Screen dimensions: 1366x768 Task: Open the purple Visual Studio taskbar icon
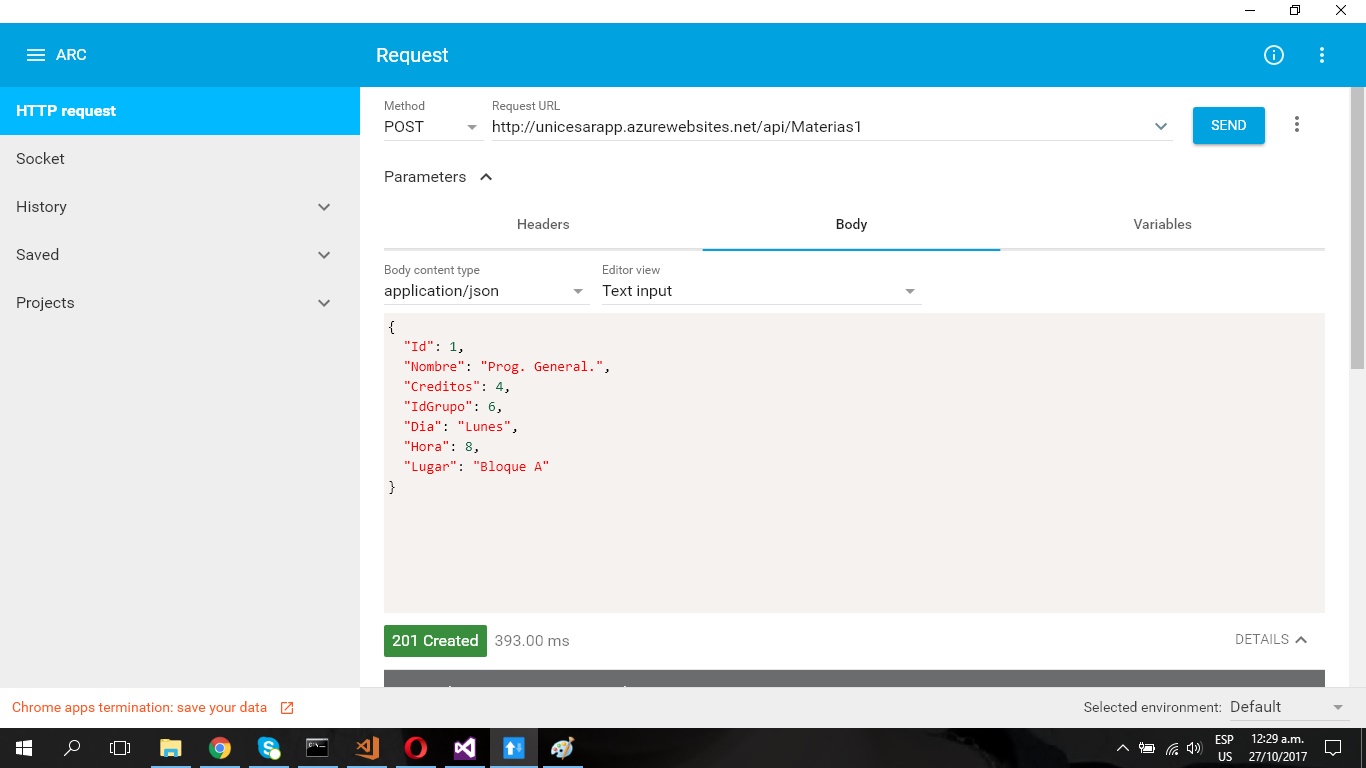[465, 748]
